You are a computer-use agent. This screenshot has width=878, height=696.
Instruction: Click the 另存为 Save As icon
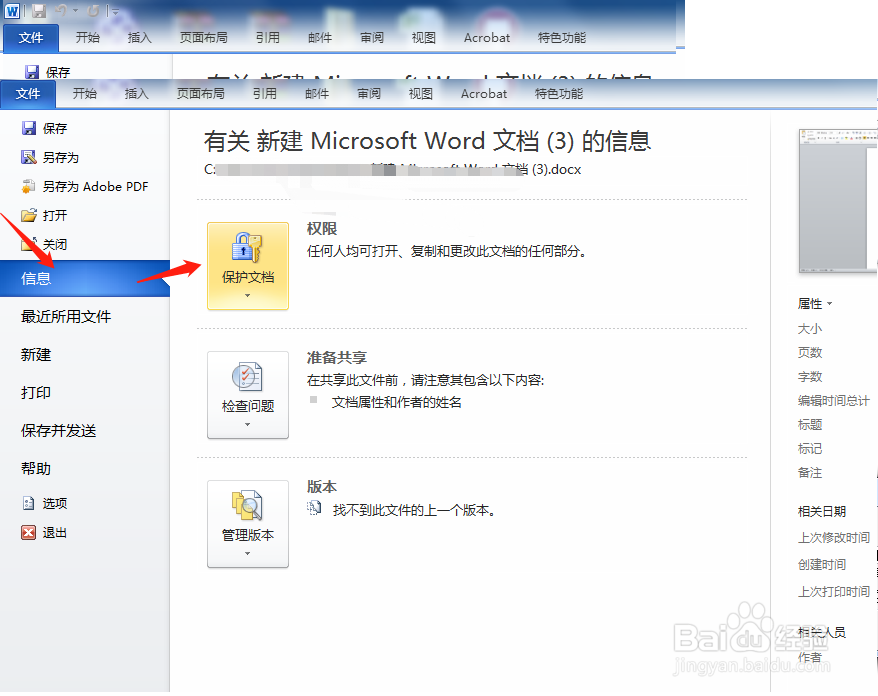(29, 157)
